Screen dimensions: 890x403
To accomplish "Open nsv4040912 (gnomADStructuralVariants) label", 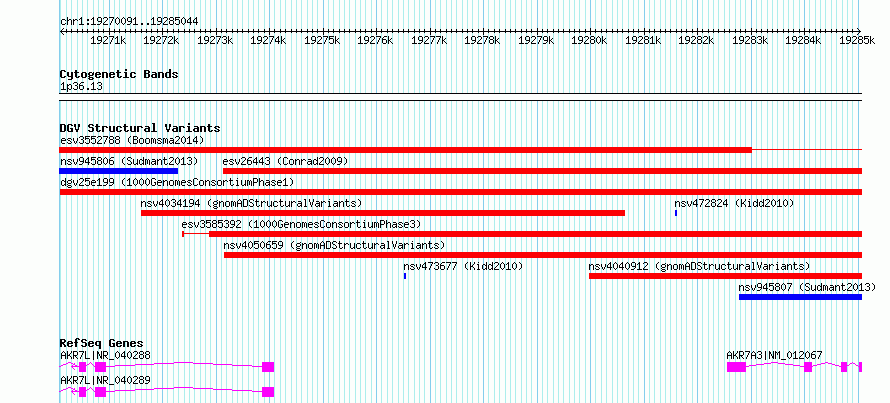I will [x=699, y=266].
